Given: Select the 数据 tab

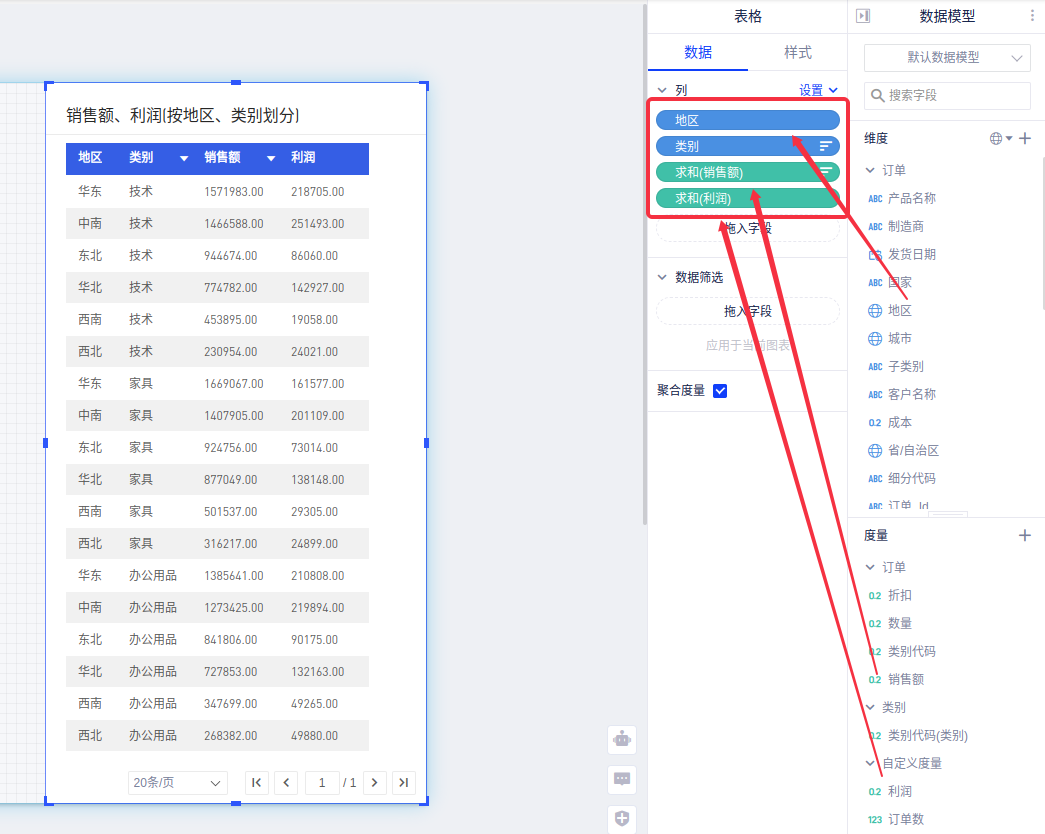Looking at the screenshot, I should pos(698,52).
